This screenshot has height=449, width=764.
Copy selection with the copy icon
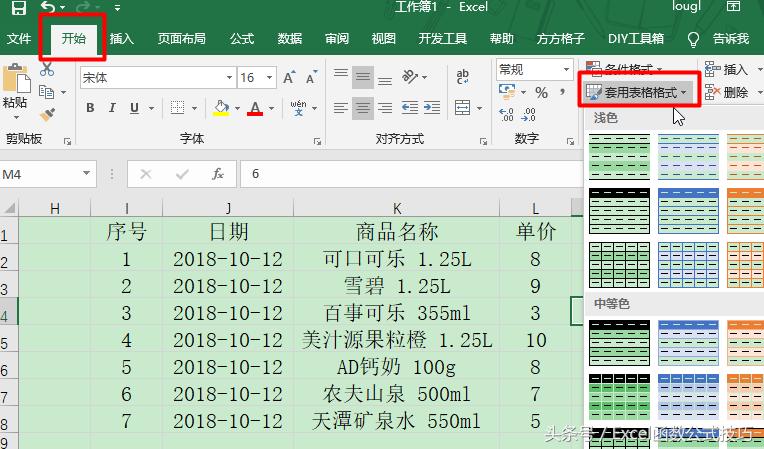[x=47, y=91]
